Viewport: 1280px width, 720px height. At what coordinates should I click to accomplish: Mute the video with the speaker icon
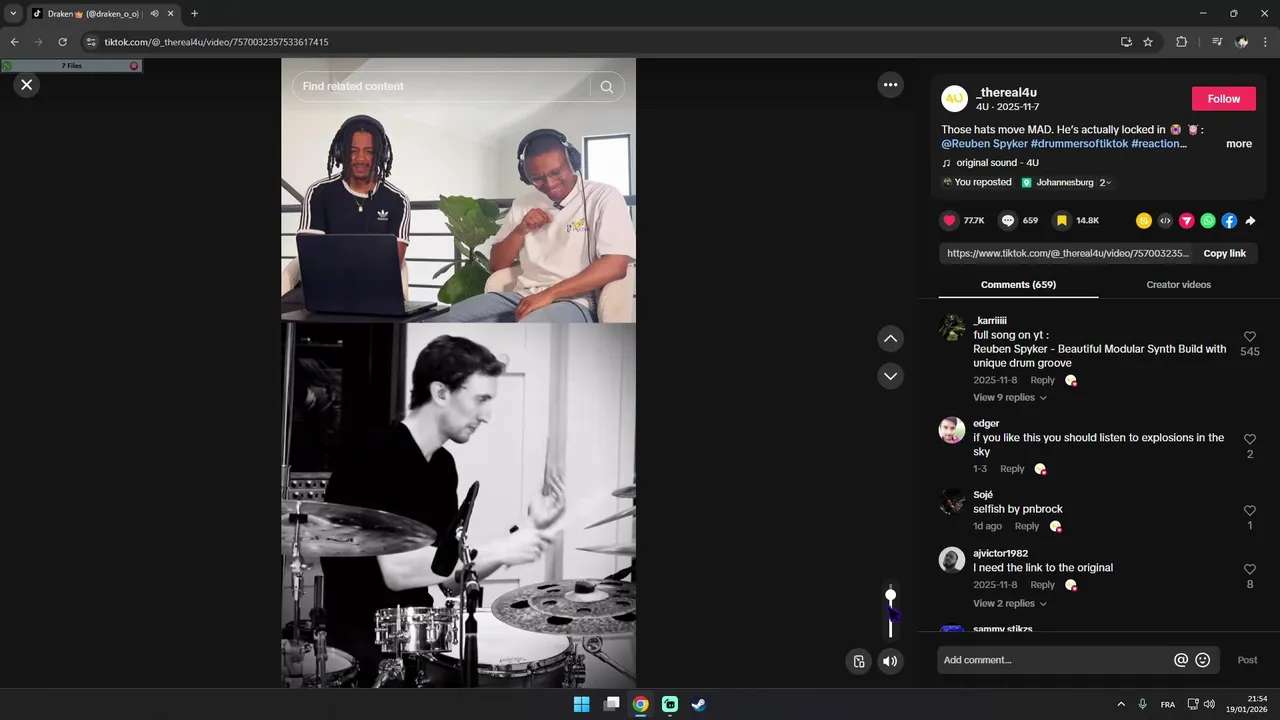[890, 661]
